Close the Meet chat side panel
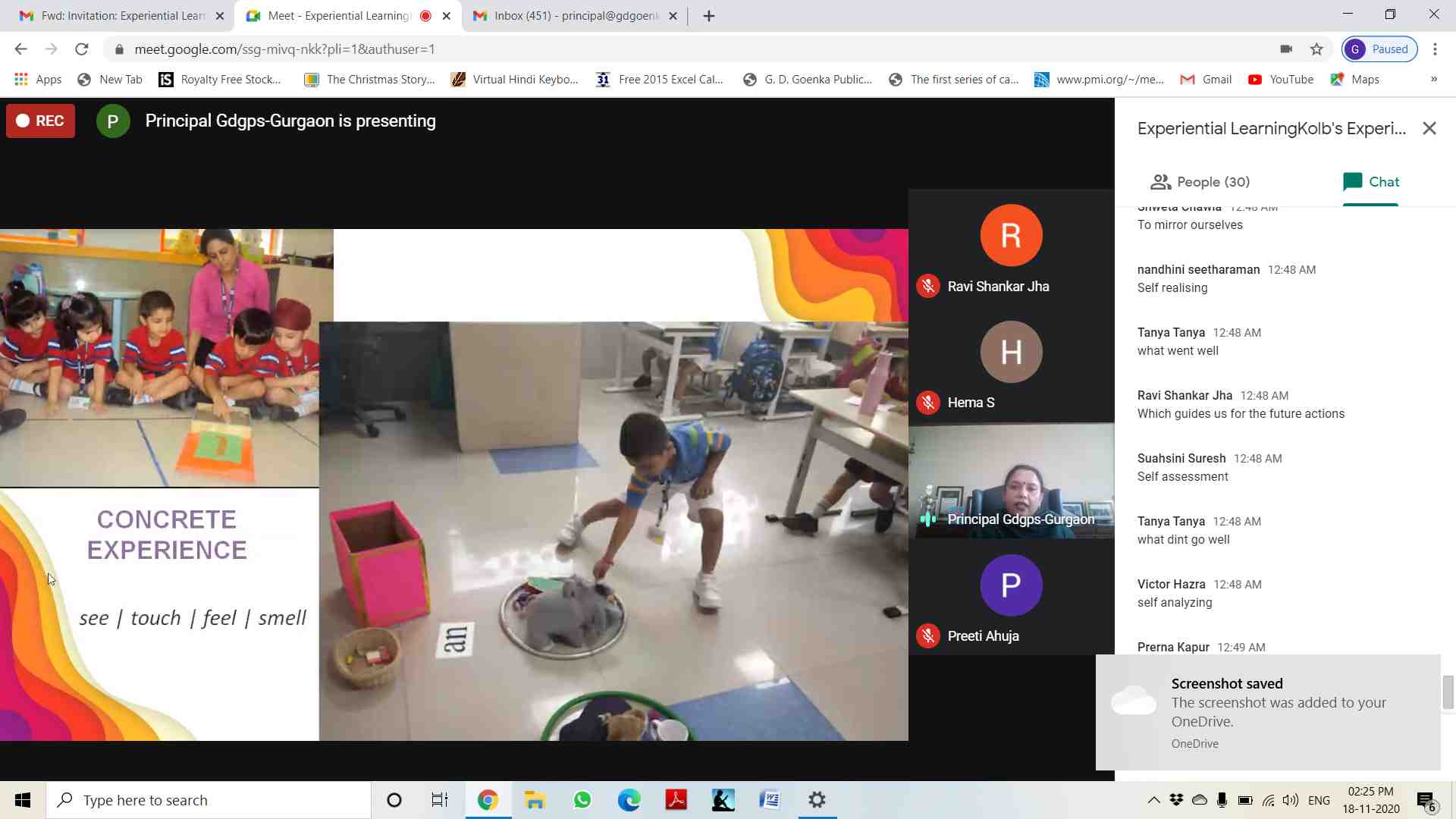The width and height of the screenshot is (1456, 819). pos(1429,129)
